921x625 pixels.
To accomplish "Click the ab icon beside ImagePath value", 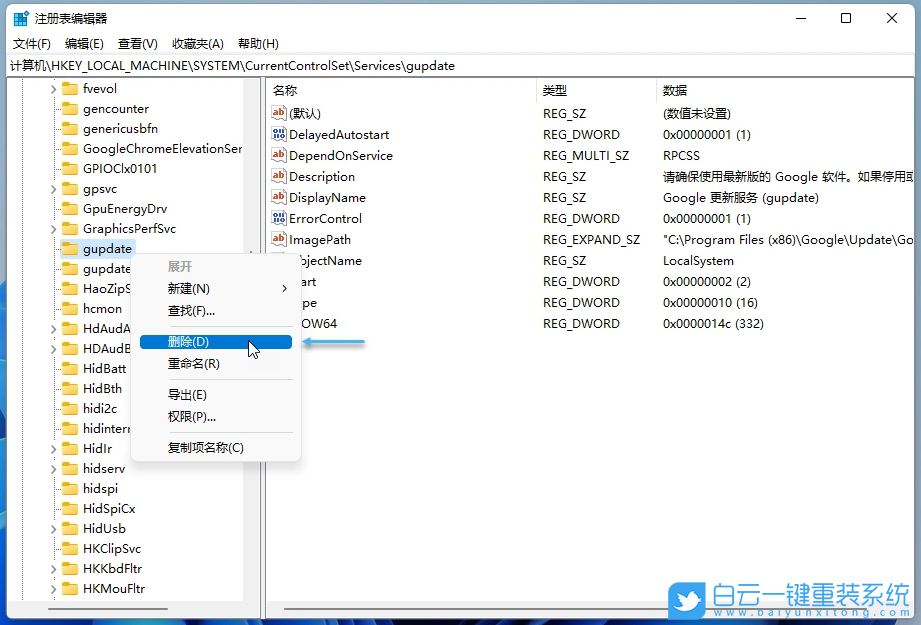I will point(281,239).
